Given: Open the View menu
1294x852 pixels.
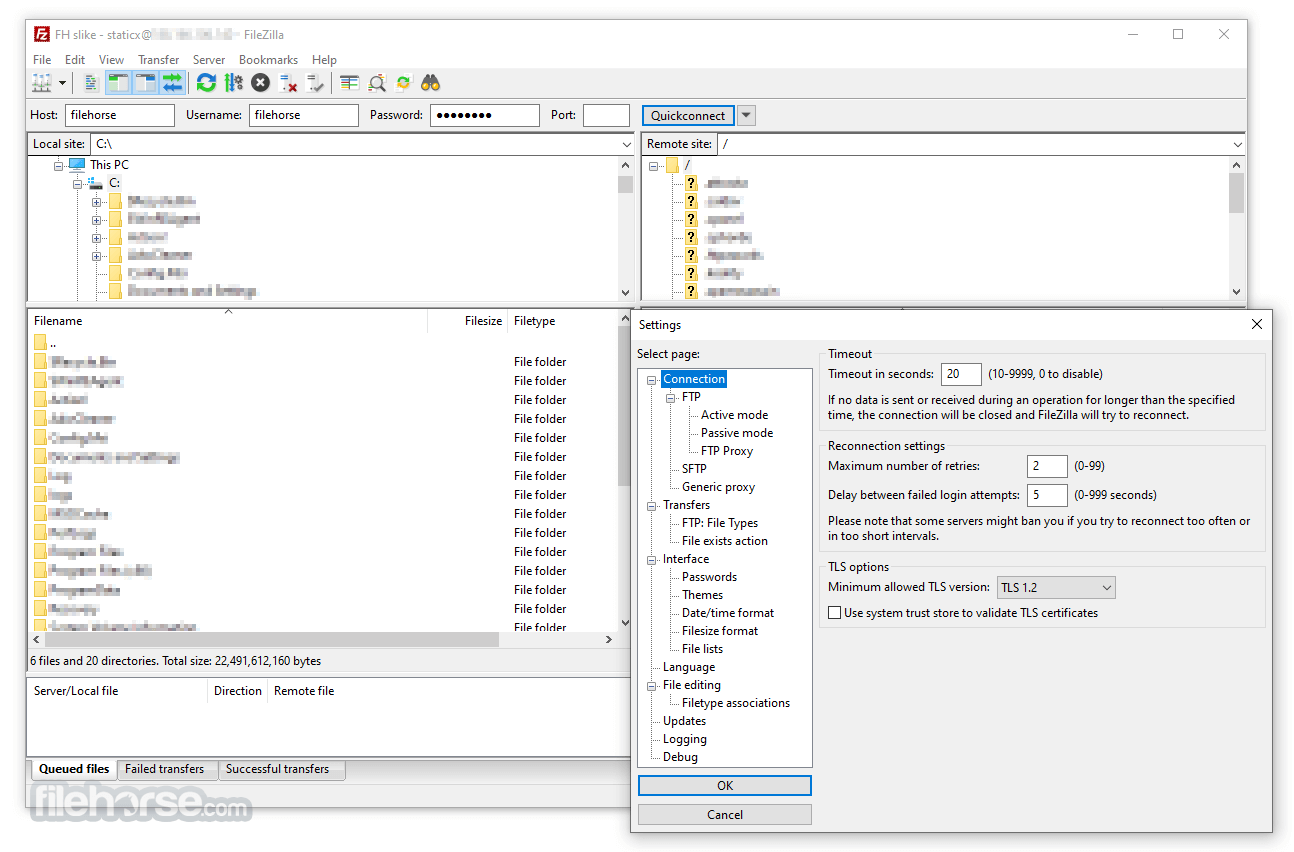Looking at the screenshot, I should (x=112, y=60).
